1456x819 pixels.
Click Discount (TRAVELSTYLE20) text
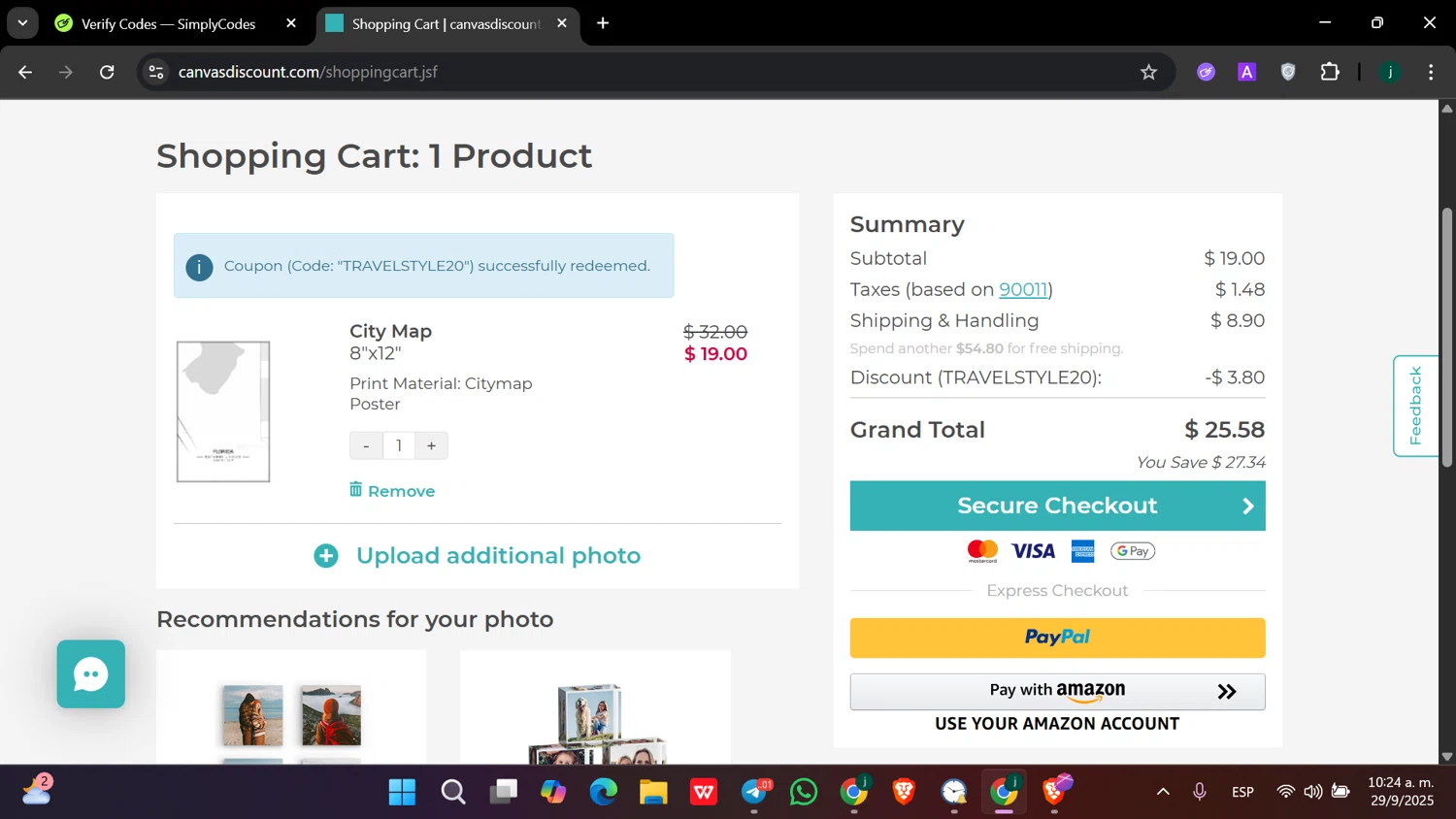click(x=976, y=377)
